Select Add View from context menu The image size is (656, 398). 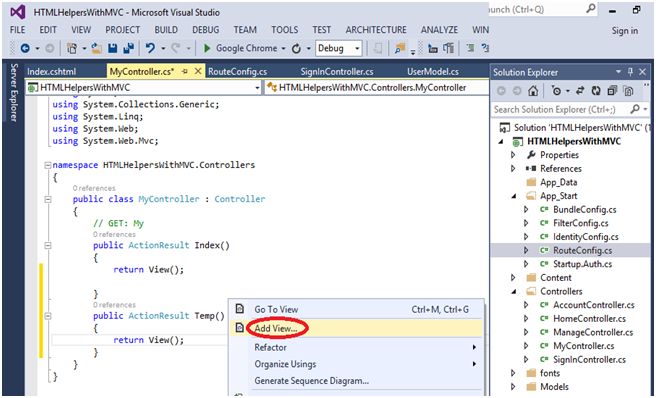pyautogui.click(x=356, y=328)
